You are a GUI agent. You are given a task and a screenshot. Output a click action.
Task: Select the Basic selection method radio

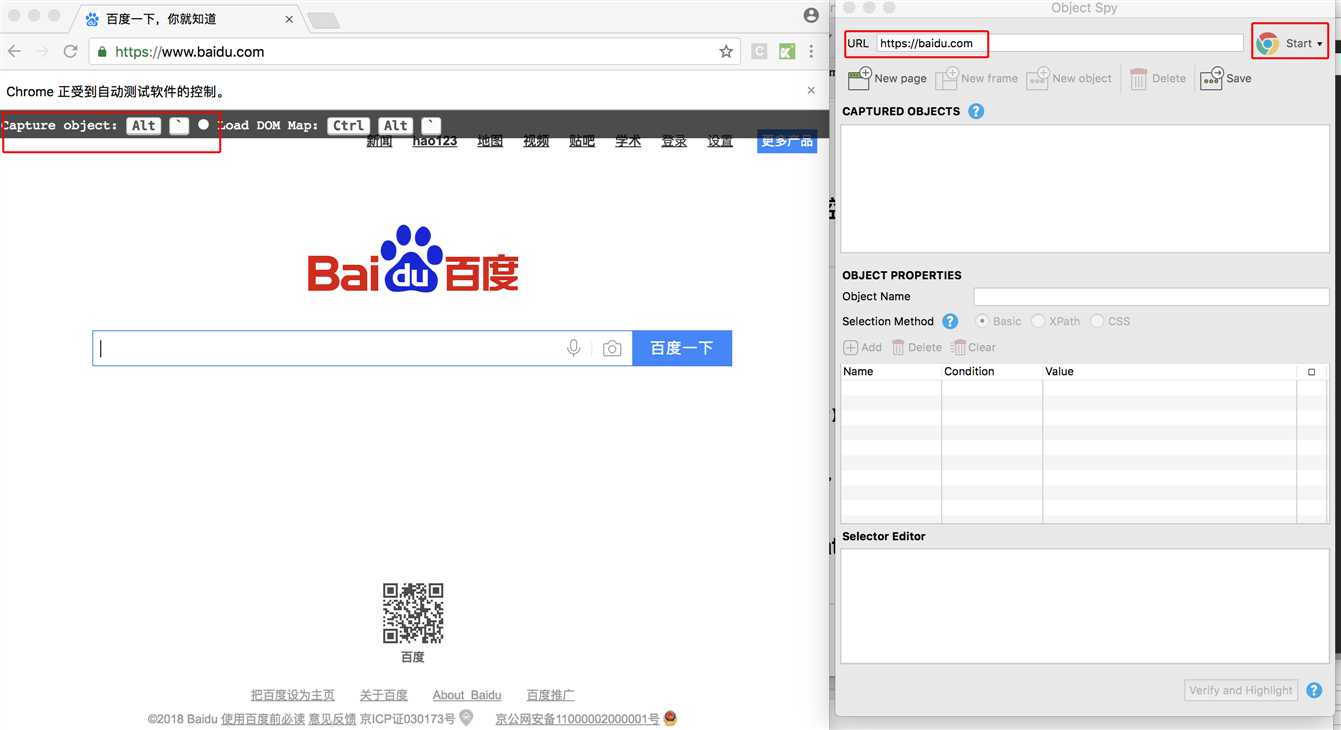[x=982, y=321]
